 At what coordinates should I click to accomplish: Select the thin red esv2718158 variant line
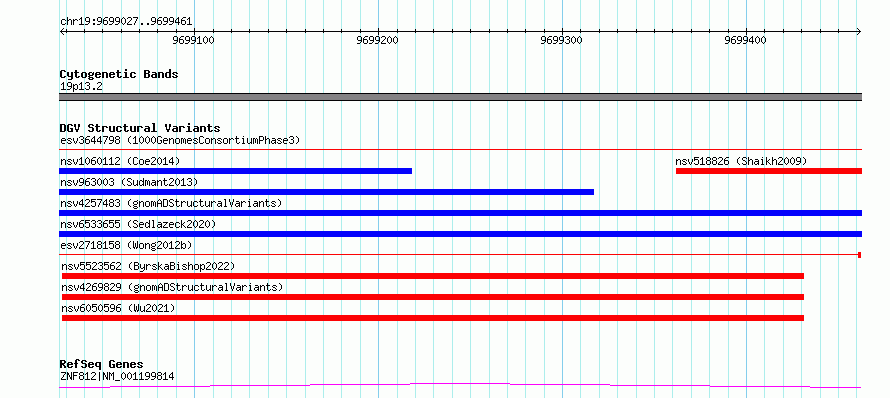pos(460,255)
